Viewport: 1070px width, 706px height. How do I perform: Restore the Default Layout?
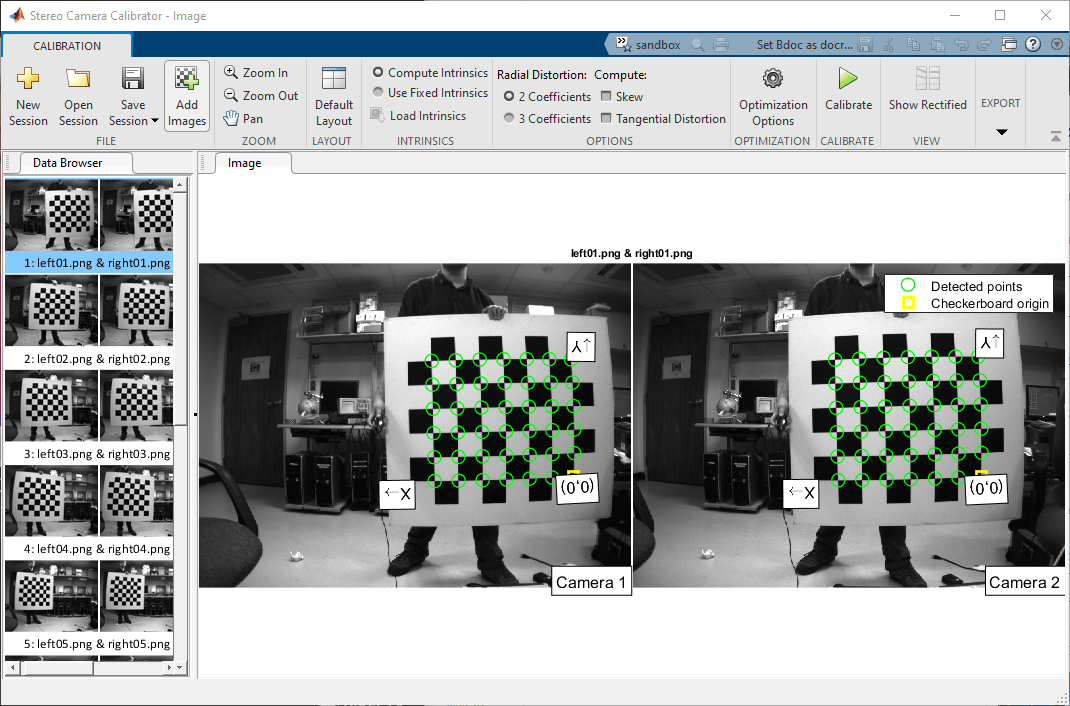click(333, 96)
